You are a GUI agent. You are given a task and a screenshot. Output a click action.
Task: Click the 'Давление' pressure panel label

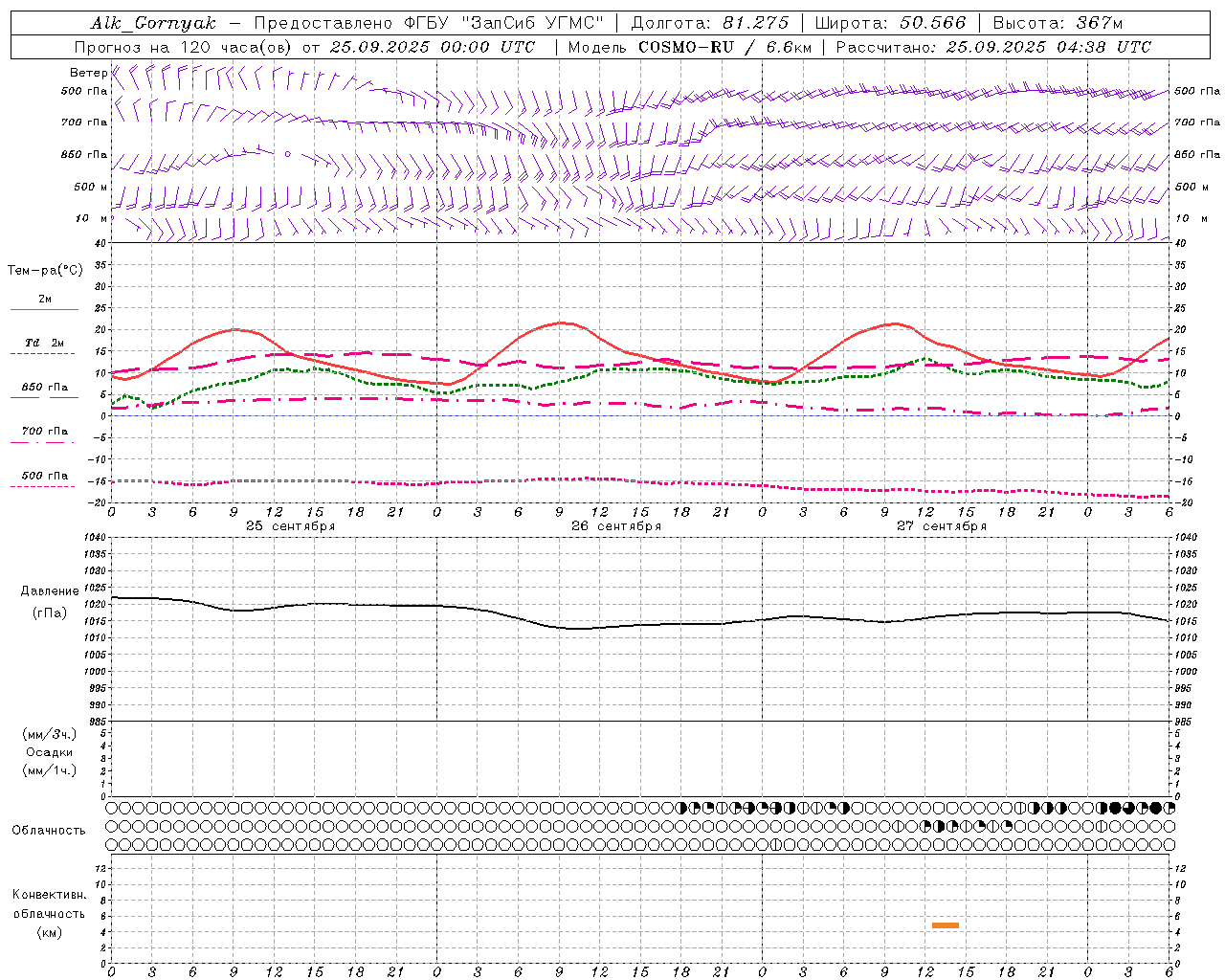pos(50,591)
